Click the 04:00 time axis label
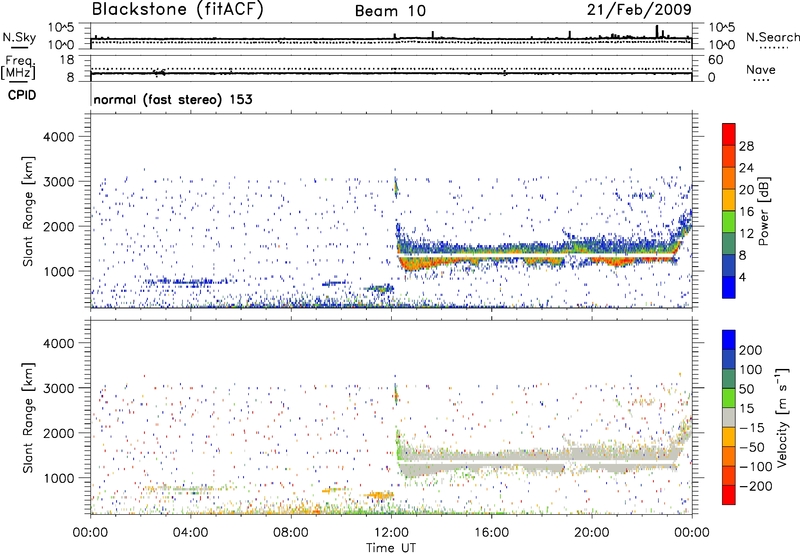Image resolution: width=800 pixels, height=554 pixels. coord(190,533)
